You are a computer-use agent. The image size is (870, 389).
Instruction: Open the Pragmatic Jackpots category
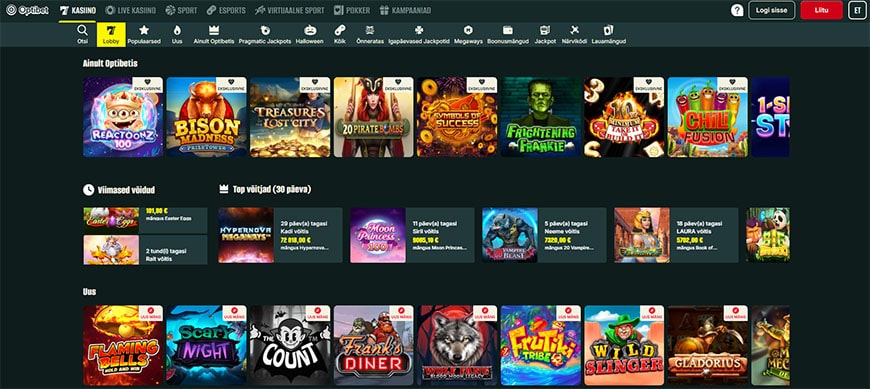pyautogui.click(x=265, y=34)
